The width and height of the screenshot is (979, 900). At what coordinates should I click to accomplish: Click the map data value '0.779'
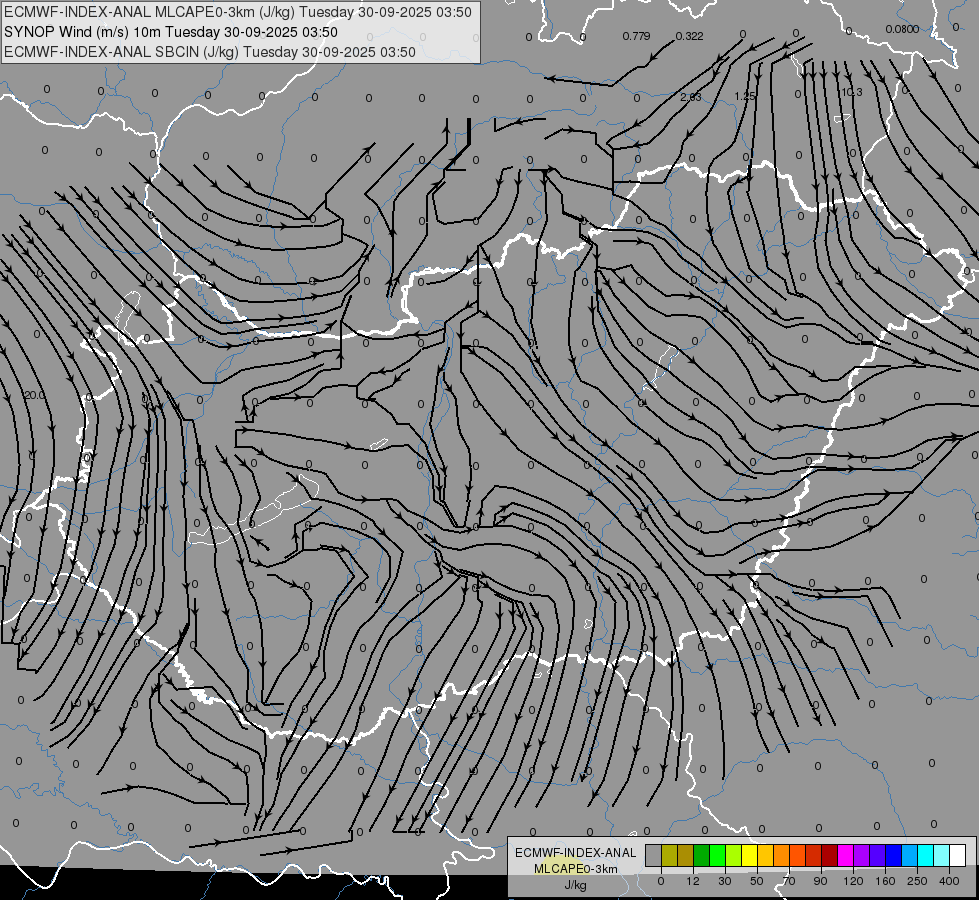(x=636, y=36)
